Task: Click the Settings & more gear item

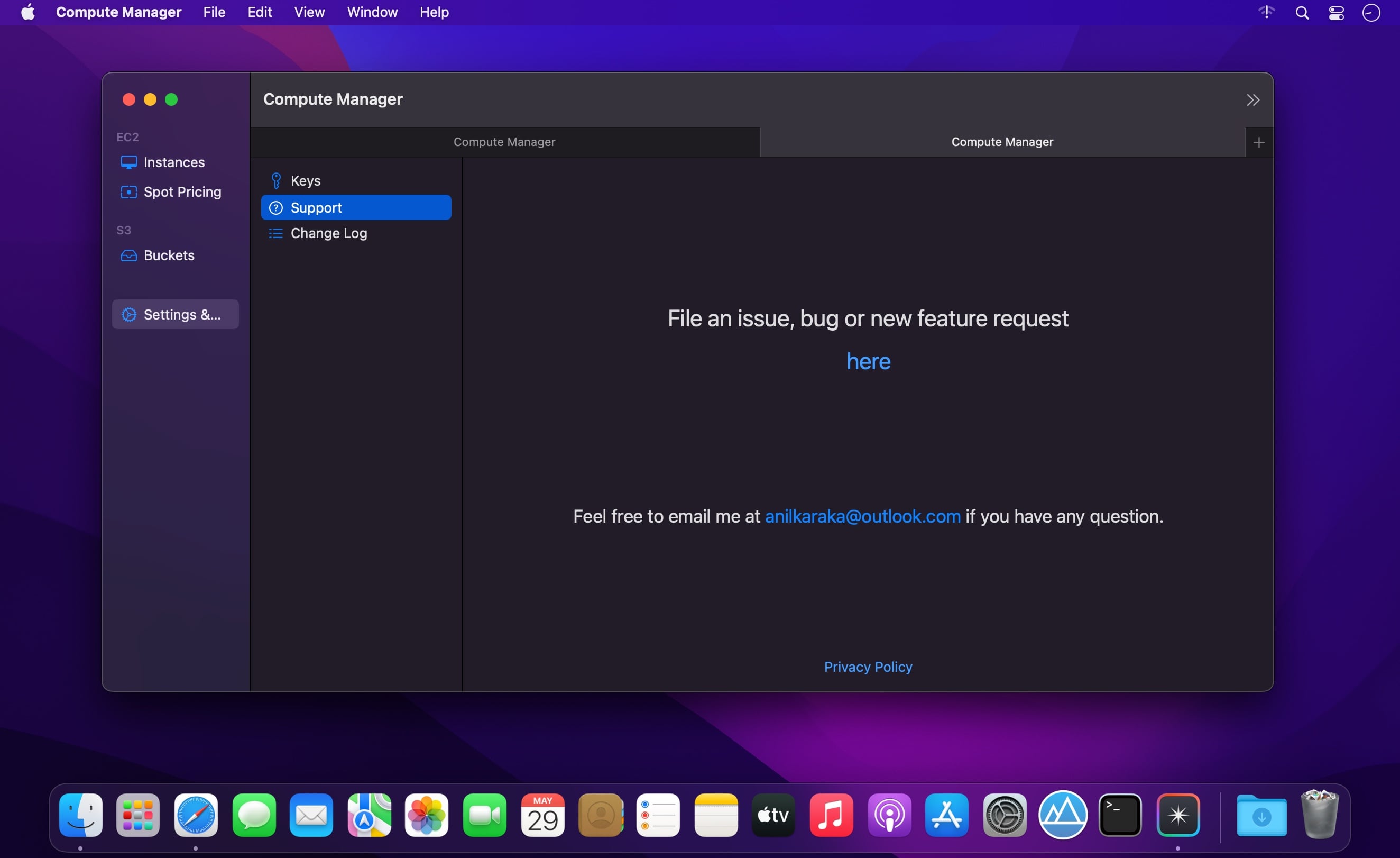Action: [x=175, y=314]
